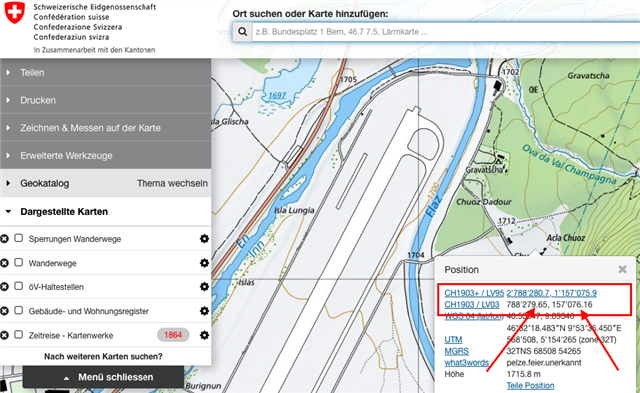Enable Wanderwege layer checkbox
The image size is (640, 393).
pos(18,262)
